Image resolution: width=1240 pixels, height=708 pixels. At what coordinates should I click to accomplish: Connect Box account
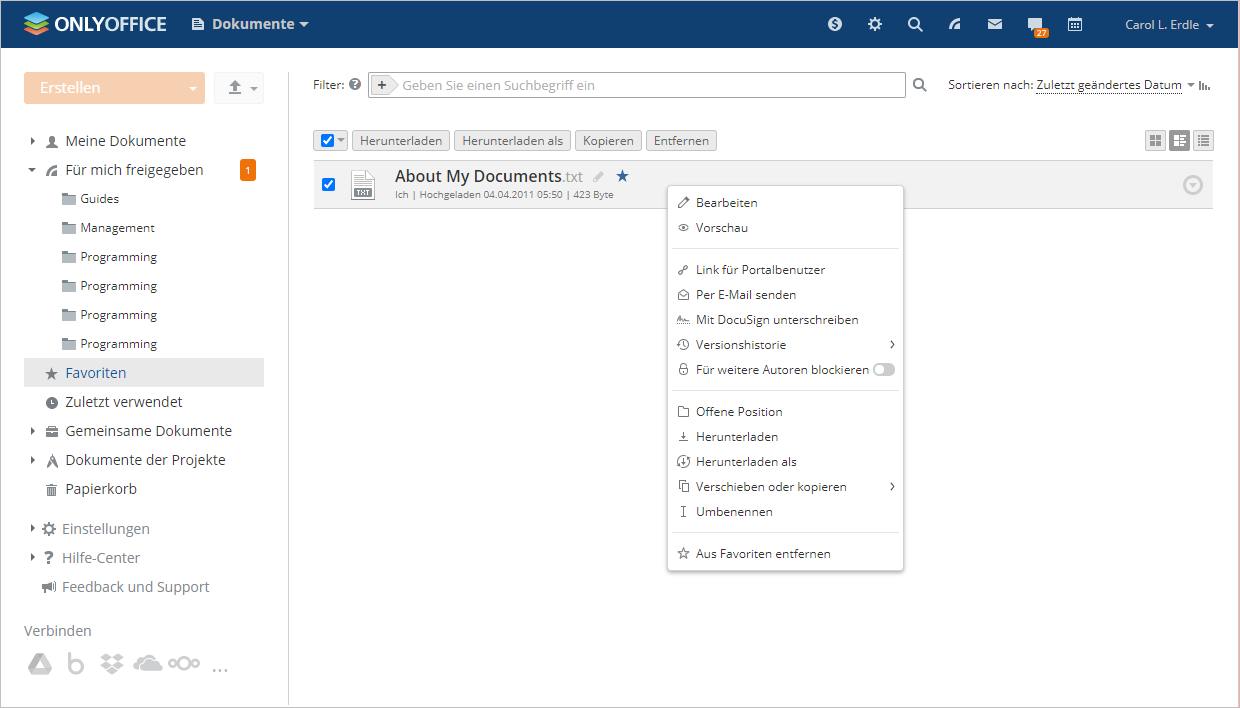point(75,663)
